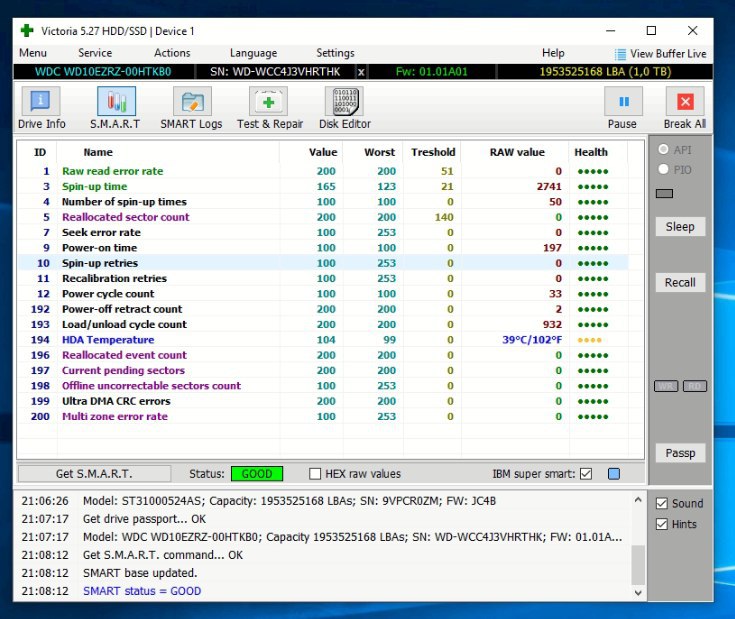The height and width of the screenshot is (619, 735).
Task: Select the S.M.A.R.T toolbar icon
Action: [x=116, y=101]
